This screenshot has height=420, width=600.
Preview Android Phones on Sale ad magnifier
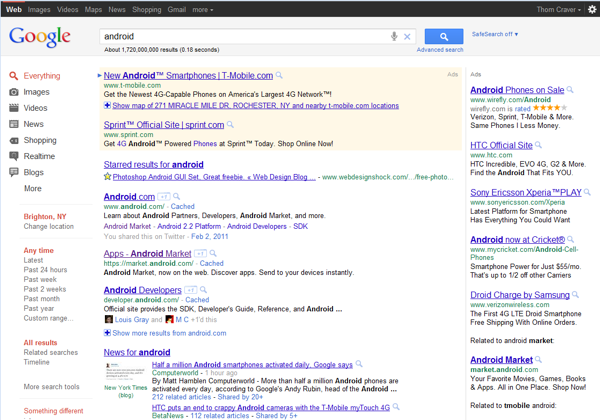570,90
